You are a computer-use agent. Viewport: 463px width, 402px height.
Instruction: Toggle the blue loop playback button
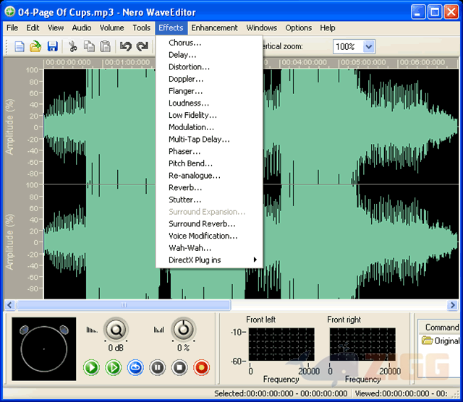click(135, 368)
